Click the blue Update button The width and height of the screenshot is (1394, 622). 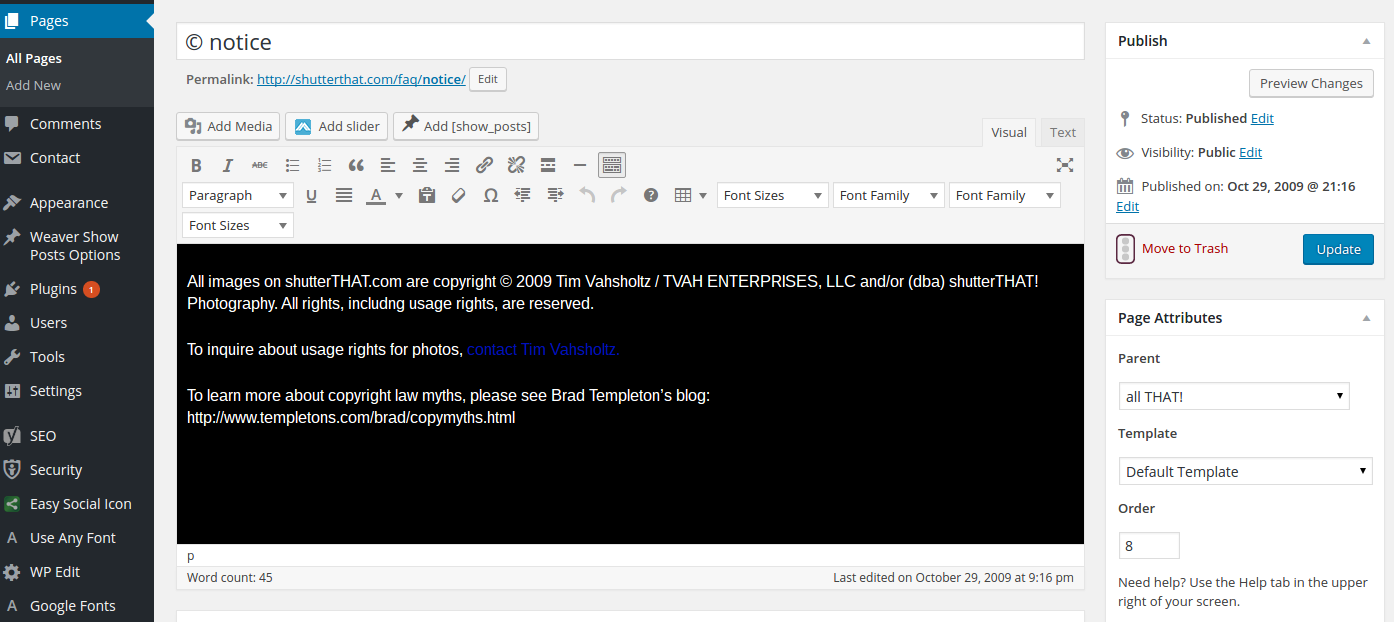1338,249
